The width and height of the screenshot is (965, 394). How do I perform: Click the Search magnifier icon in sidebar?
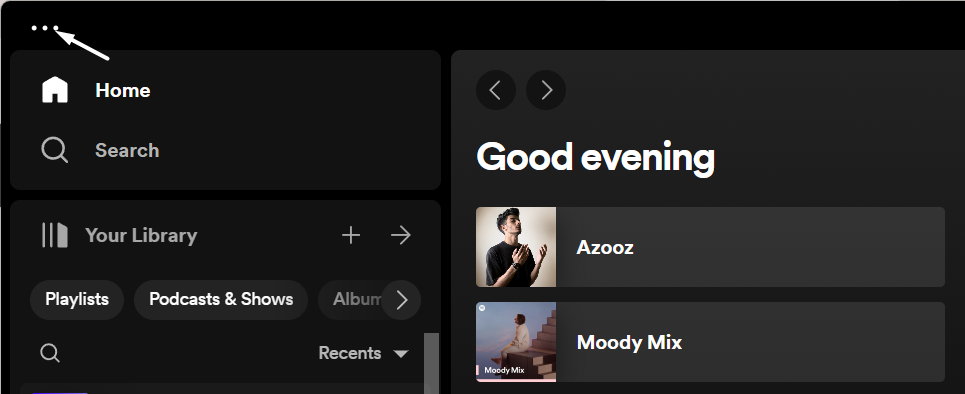[x=54, y=150]
